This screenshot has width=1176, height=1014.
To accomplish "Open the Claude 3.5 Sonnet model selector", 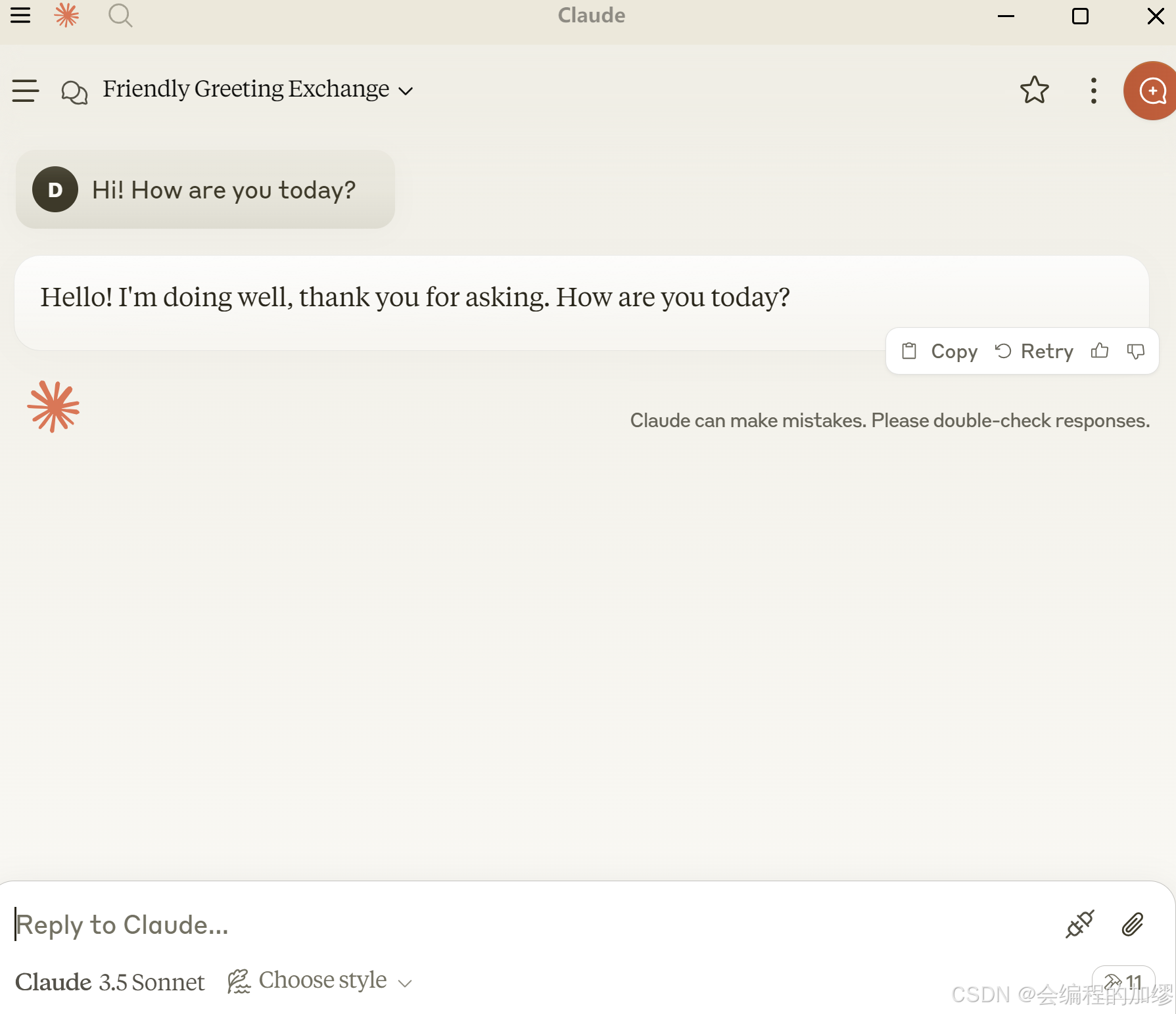I will coord(110,982).
